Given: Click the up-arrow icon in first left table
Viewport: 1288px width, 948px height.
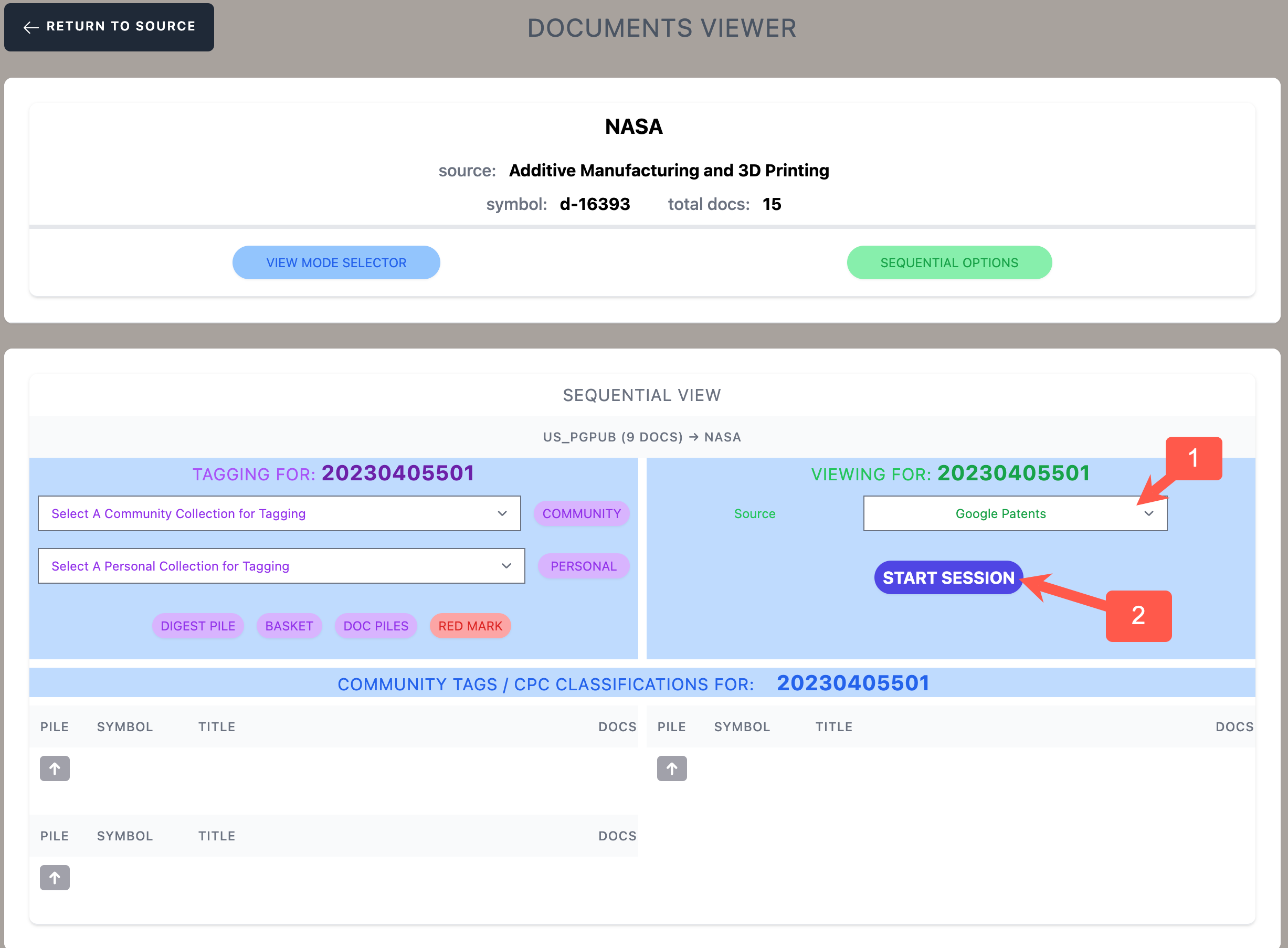Looking at the screenshot, I should [55, 768].
